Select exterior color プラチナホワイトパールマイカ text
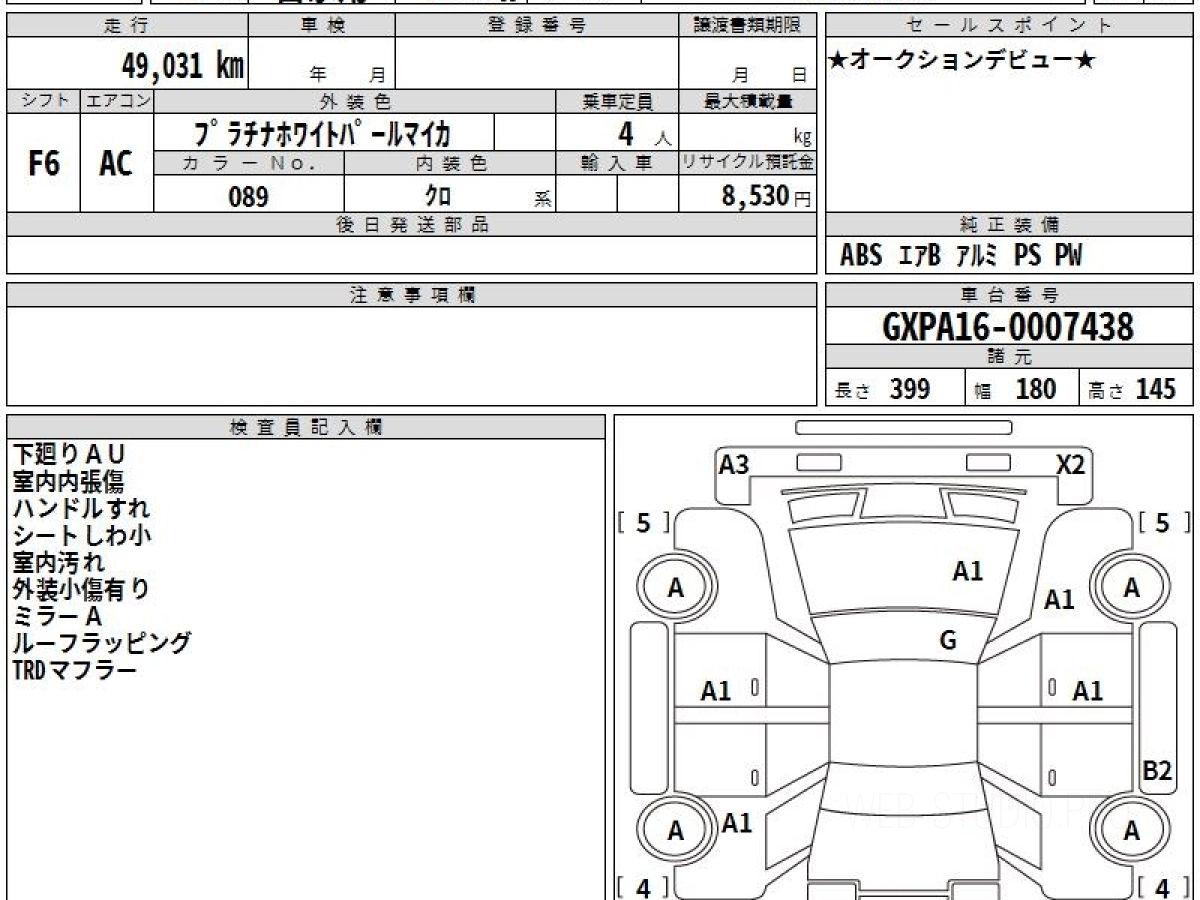1200x900 pixels. click(324, 132)
